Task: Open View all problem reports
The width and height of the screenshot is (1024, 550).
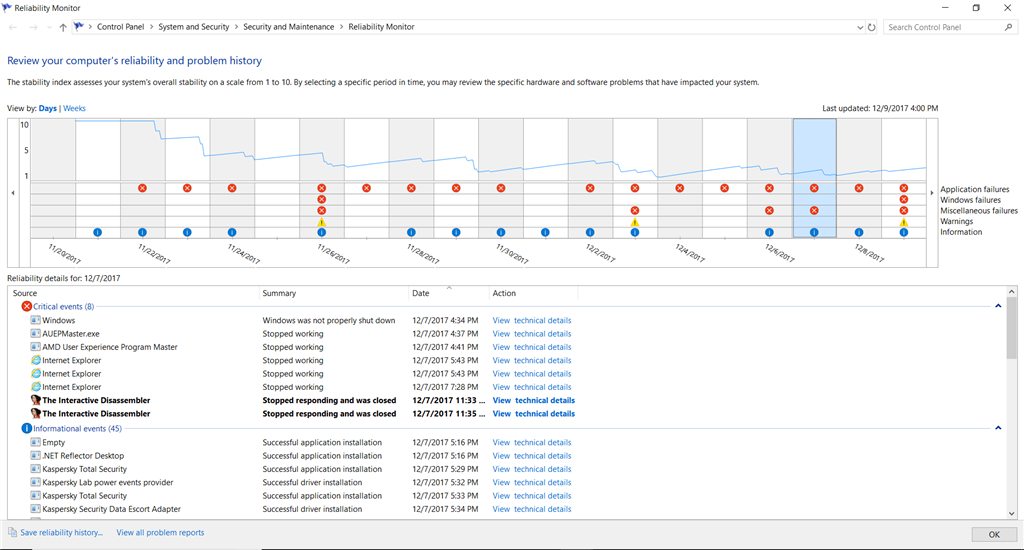Action: click(160, 532)
